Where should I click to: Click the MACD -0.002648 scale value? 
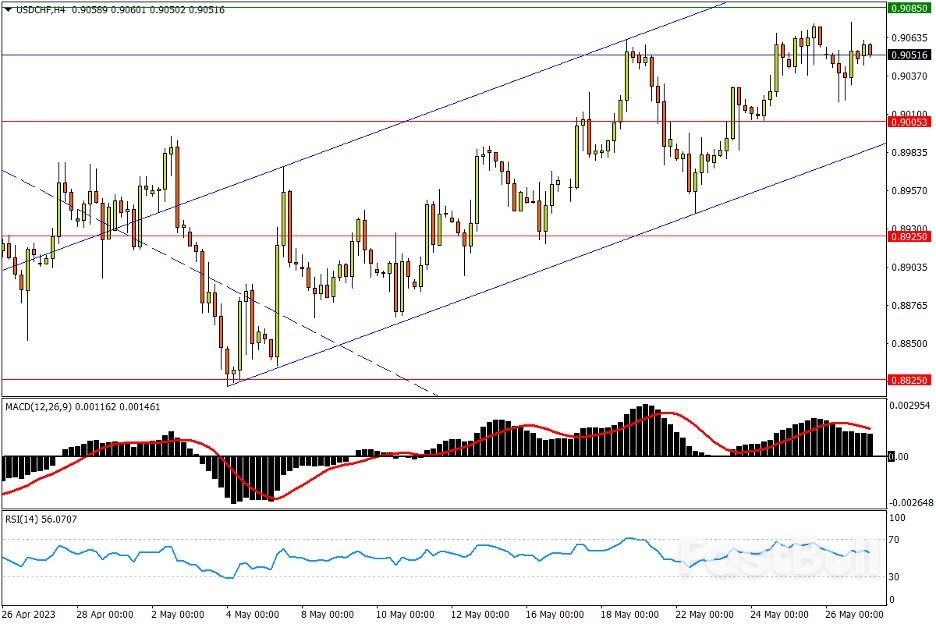point(910,503)
